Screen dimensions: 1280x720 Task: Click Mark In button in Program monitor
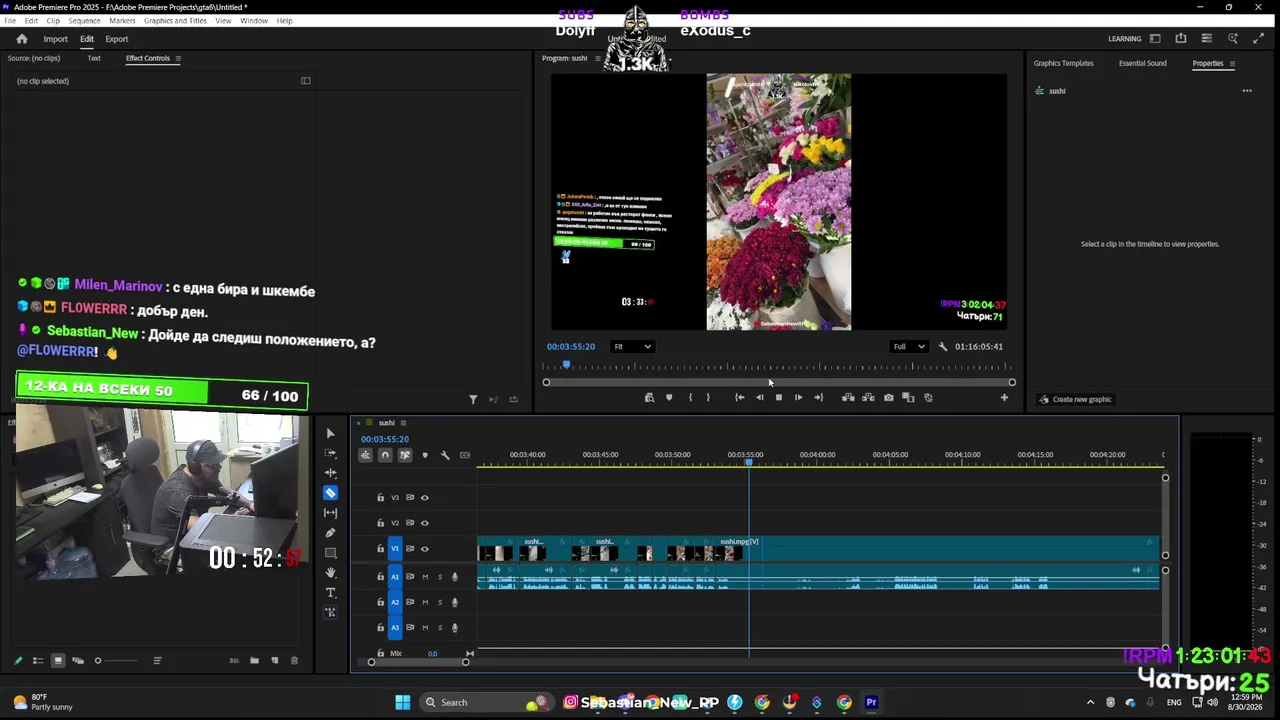(689, 398)
